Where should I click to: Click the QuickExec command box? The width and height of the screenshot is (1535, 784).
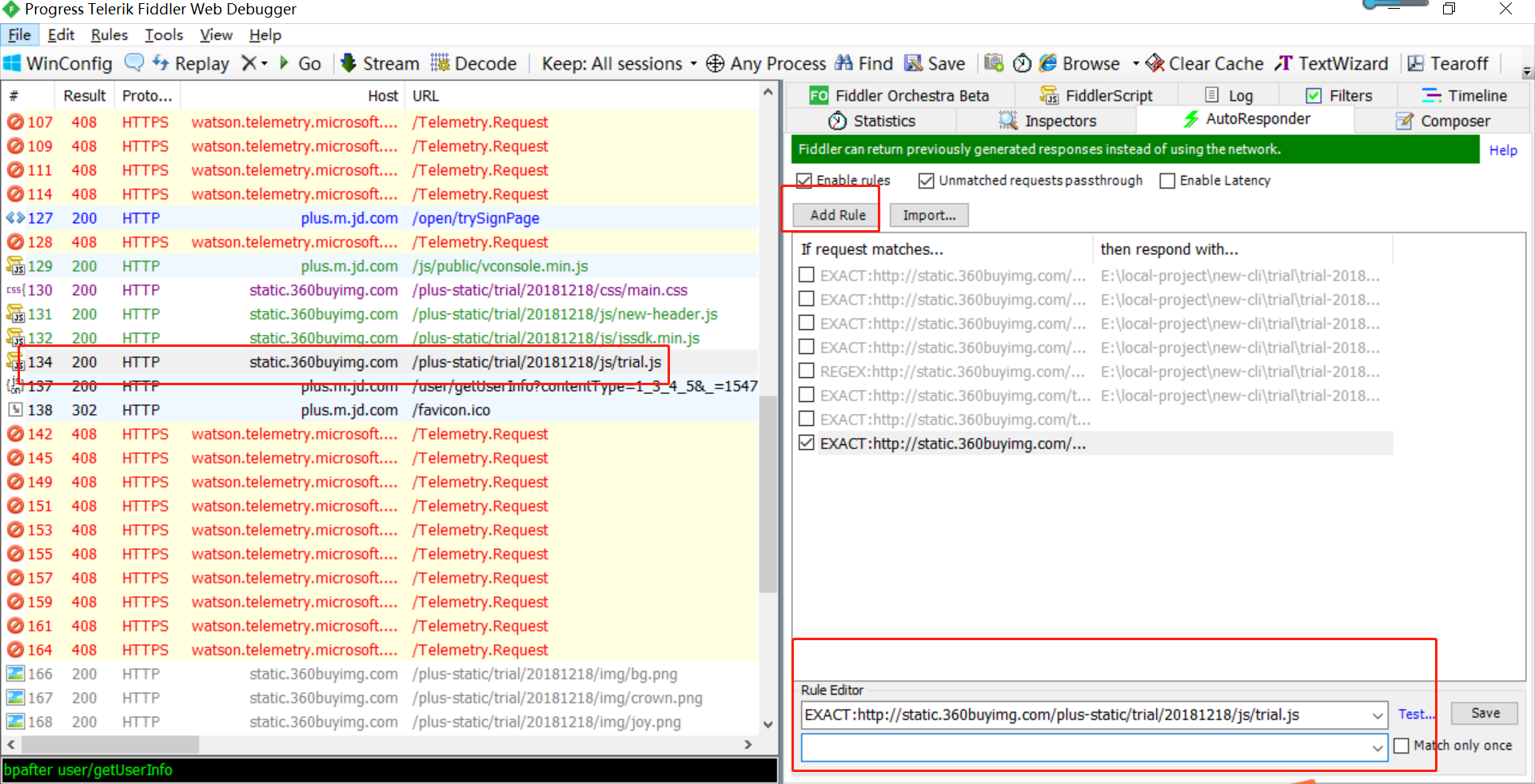pyautogui.click(x=389, y=770)
